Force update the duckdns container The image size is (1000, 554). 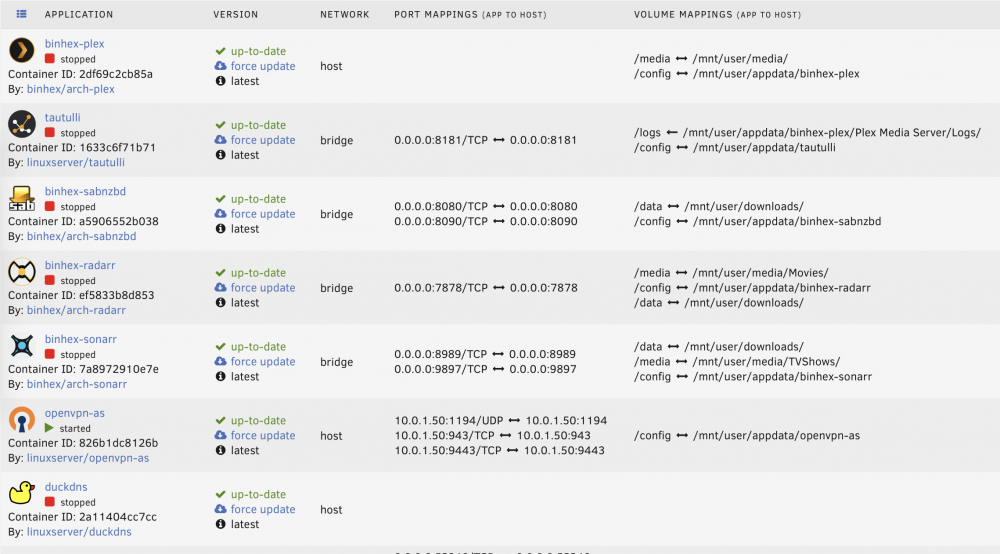(263, 509)
